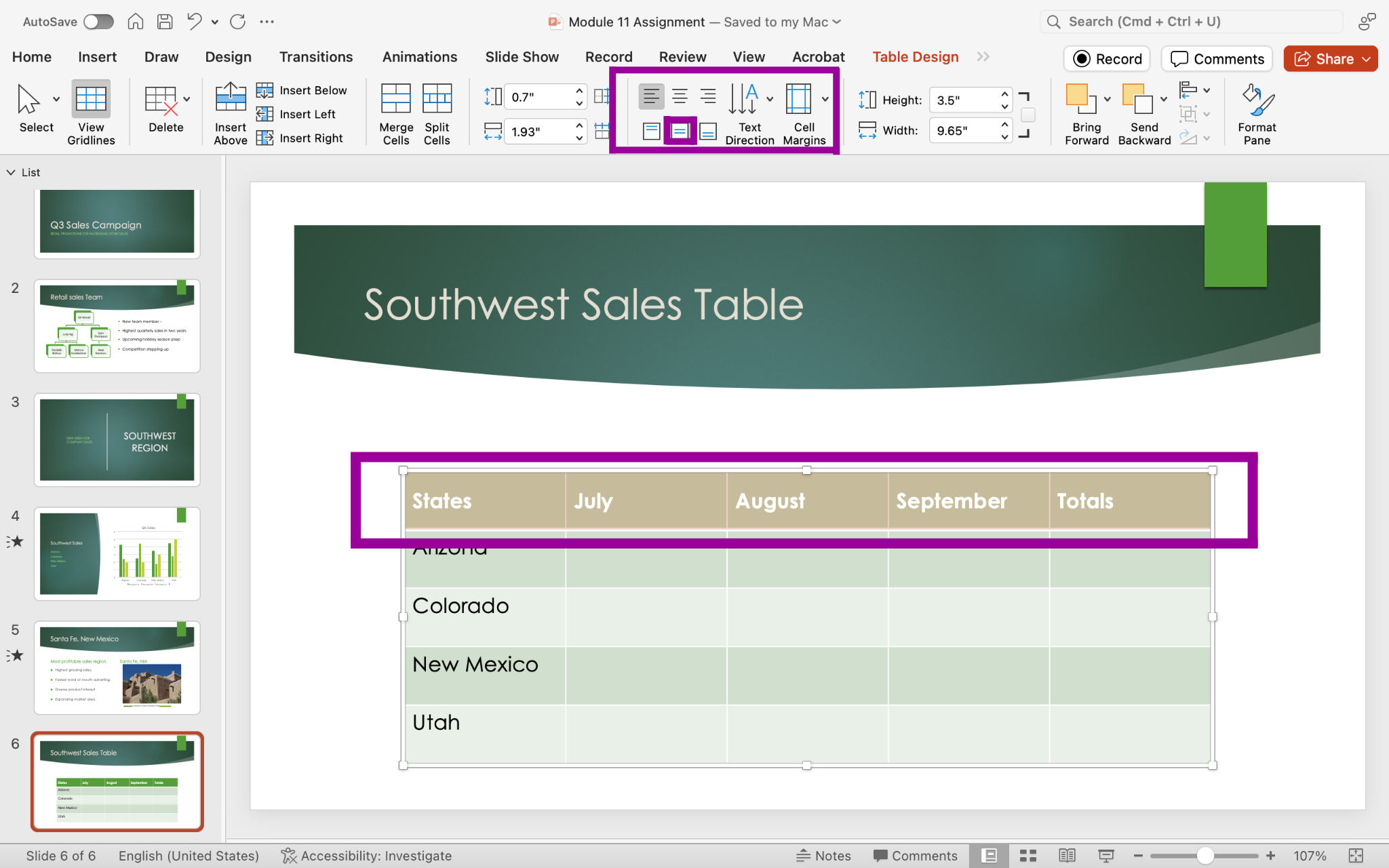Click Send Backward icon
The width and height of the screenshot is (1389, 868).
(x=1138, y=99)
